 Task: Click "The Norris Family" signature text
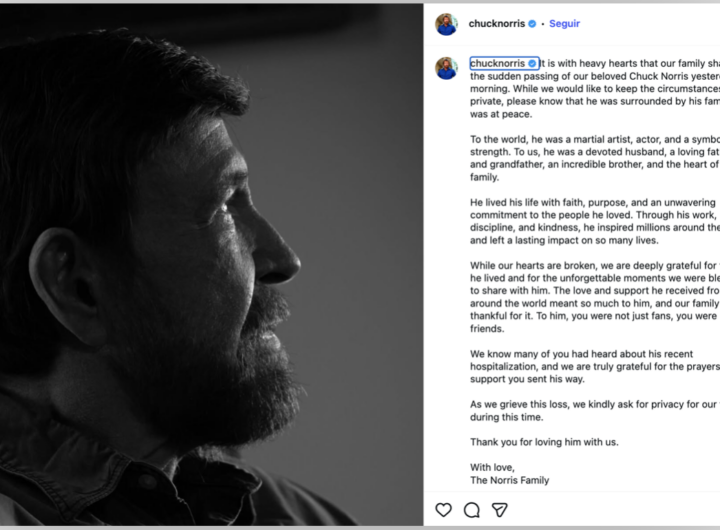click(510, 480)
